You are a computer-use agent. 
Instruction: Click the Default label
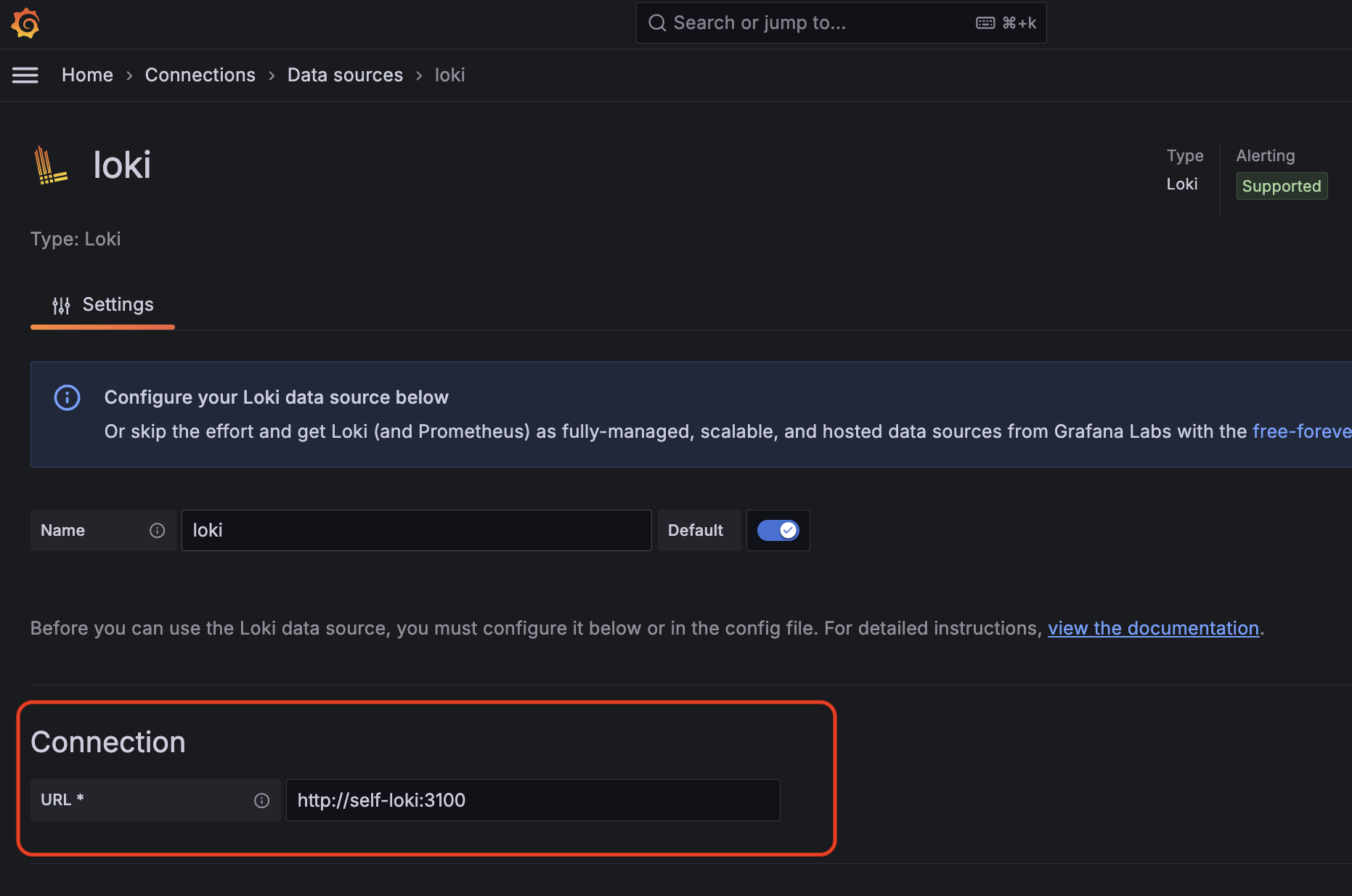click(x=696, y=531)
